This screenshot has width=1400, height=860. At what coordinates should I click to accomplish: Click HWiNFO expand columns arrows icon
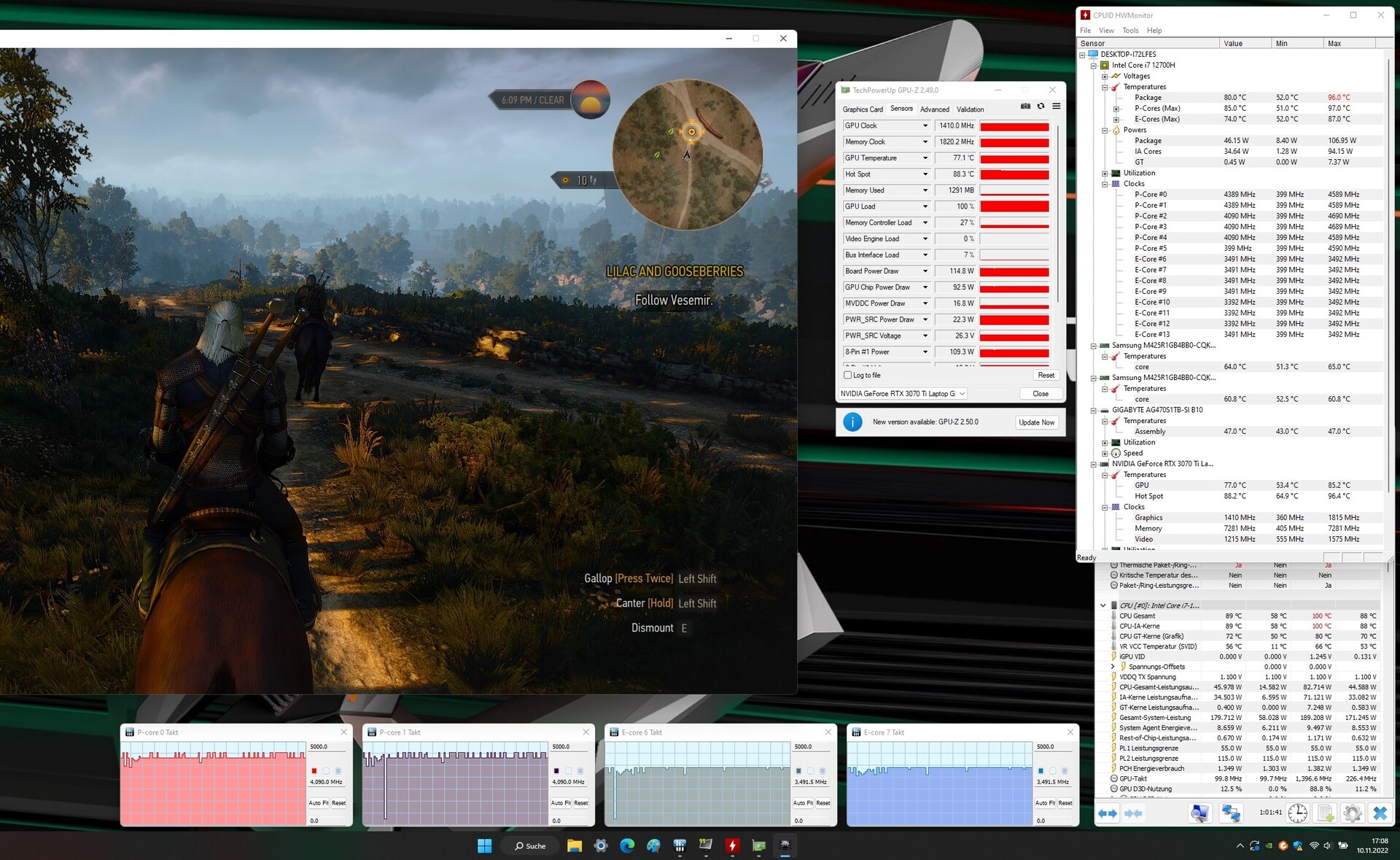pos(1108,813)
